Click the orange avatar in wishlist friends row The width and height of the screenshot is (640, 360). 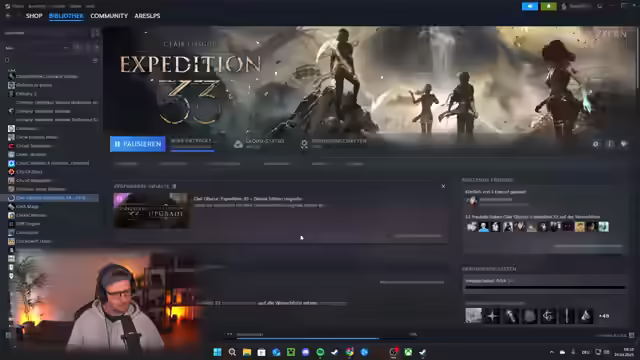580,227
